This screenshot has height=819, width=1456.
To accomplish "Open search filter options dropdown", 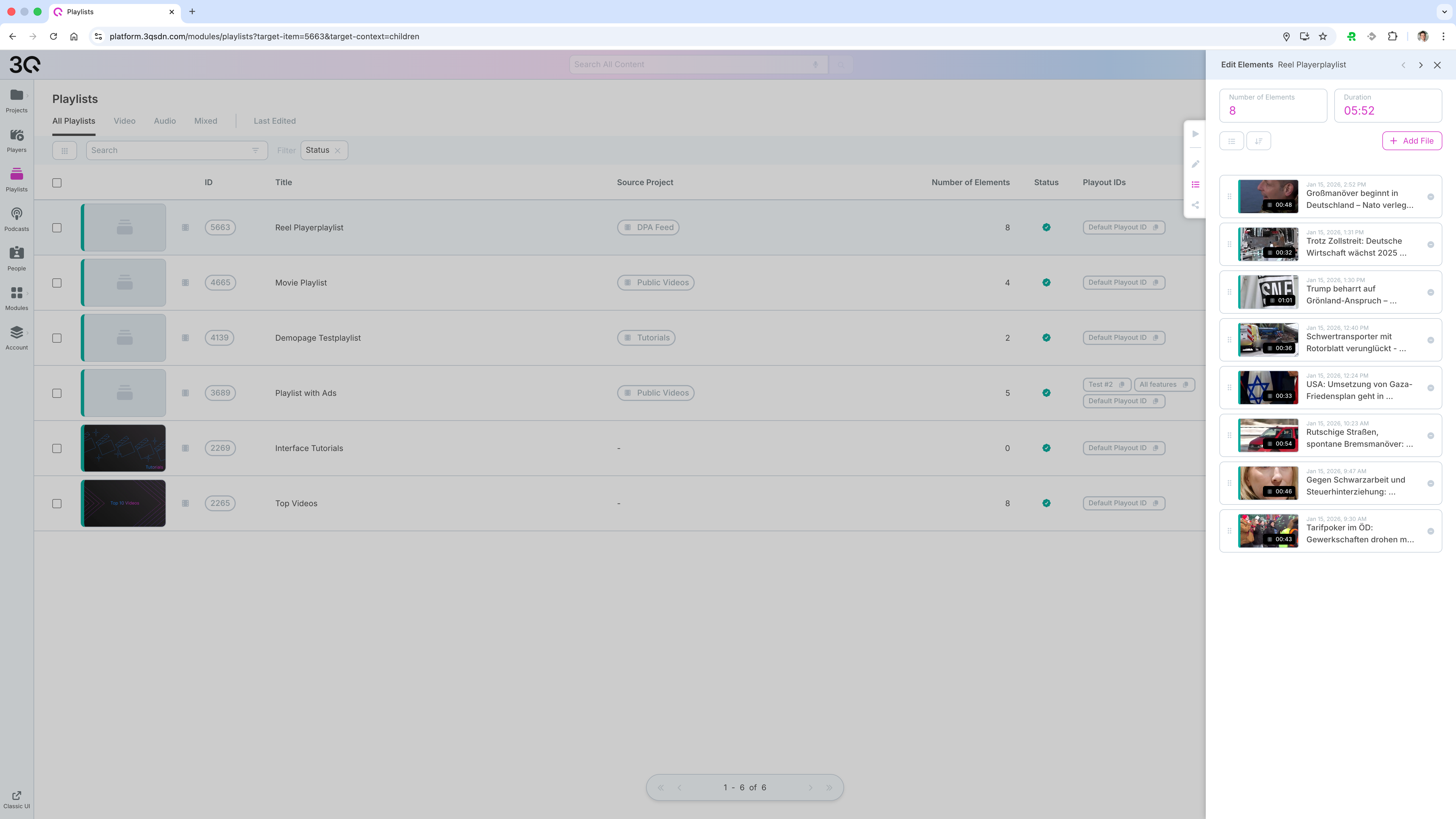I will click(255, 150).
